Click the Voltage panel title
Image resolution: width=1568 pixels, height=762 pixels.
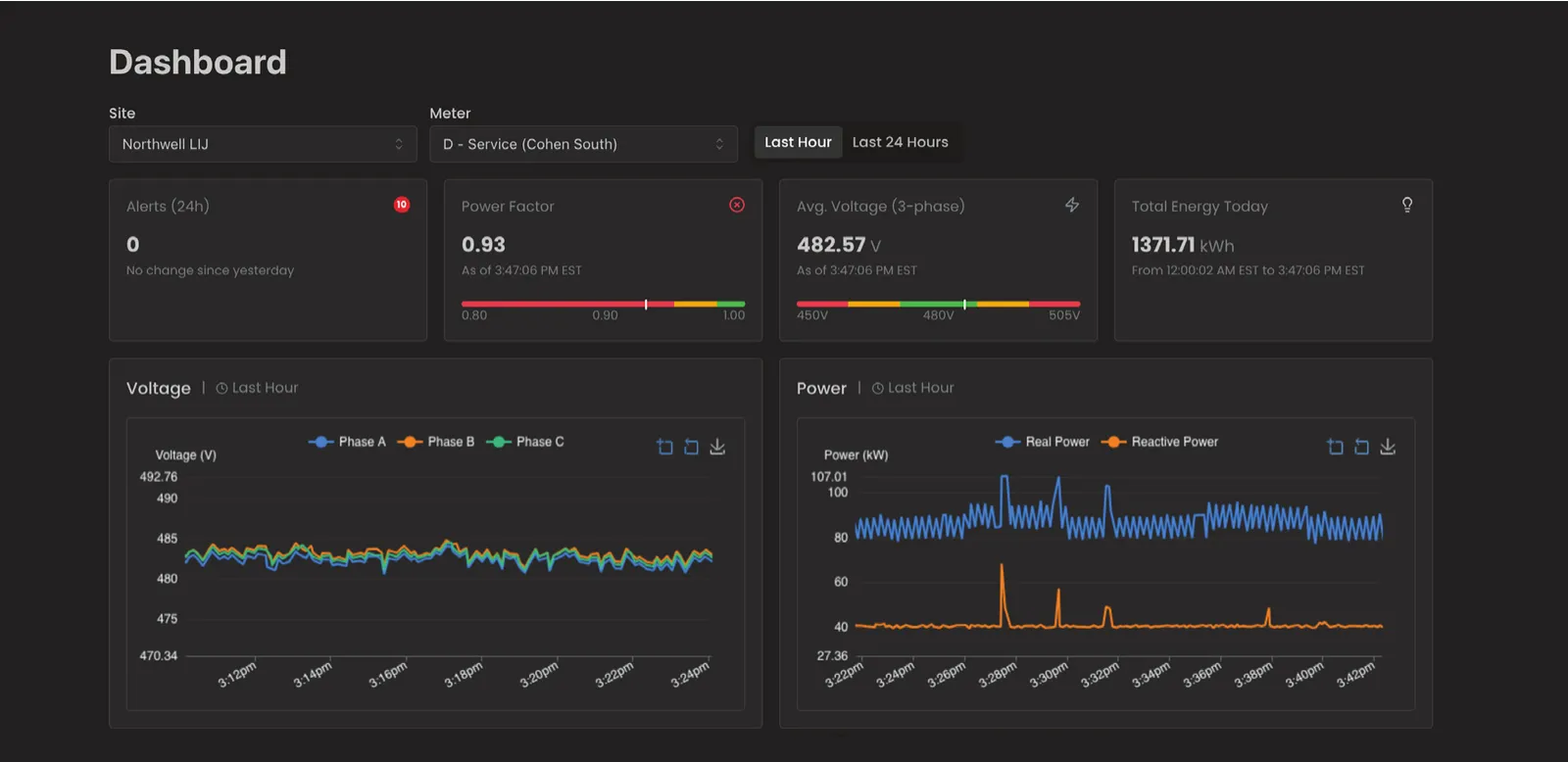coord(159,388)
